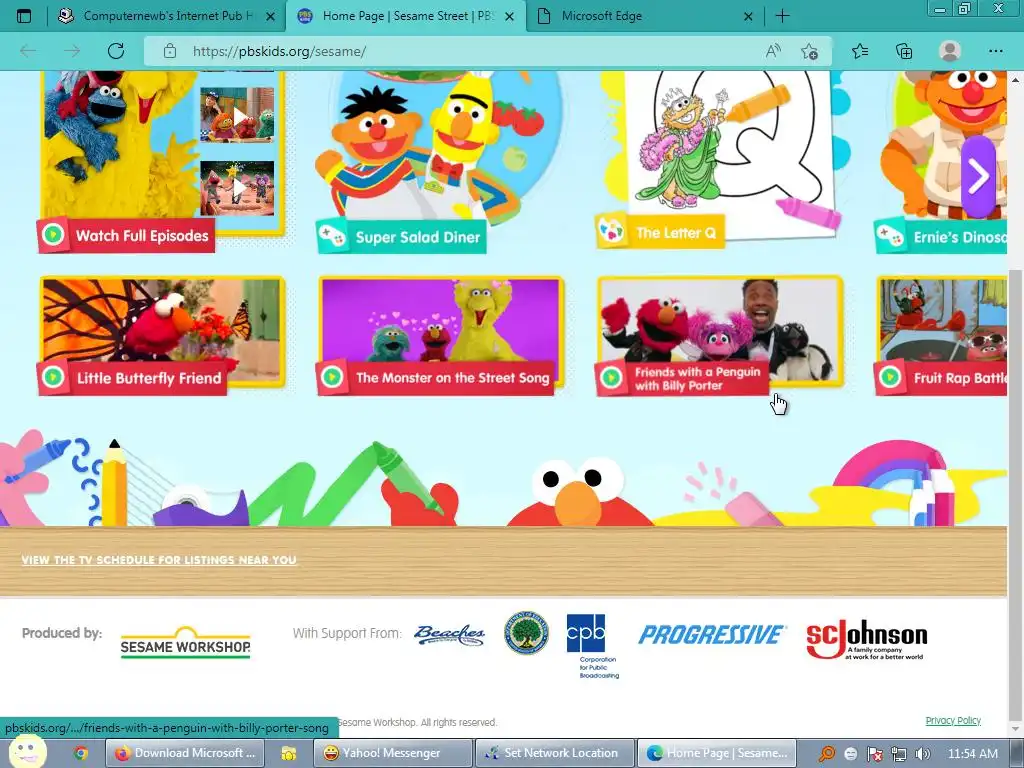Click the play icon on Watch Full Episodes
Screen dimensions: 1024x768
[x=53, y=234]
